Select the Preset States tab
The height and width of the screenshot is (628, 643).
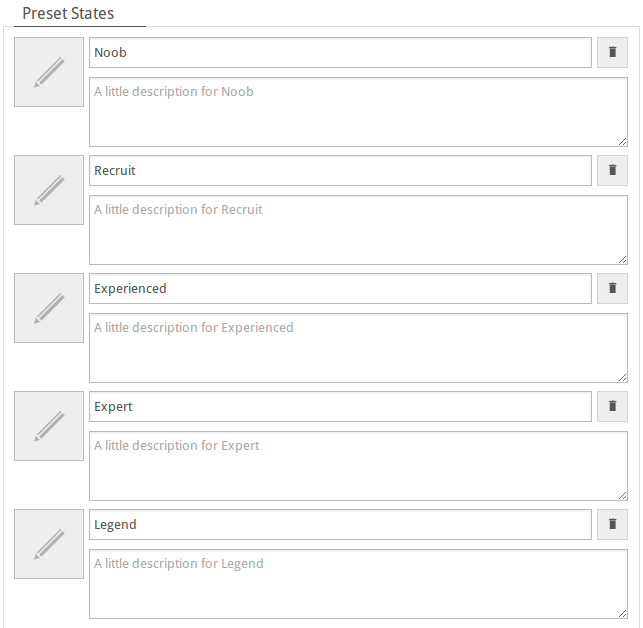point(68,14)
